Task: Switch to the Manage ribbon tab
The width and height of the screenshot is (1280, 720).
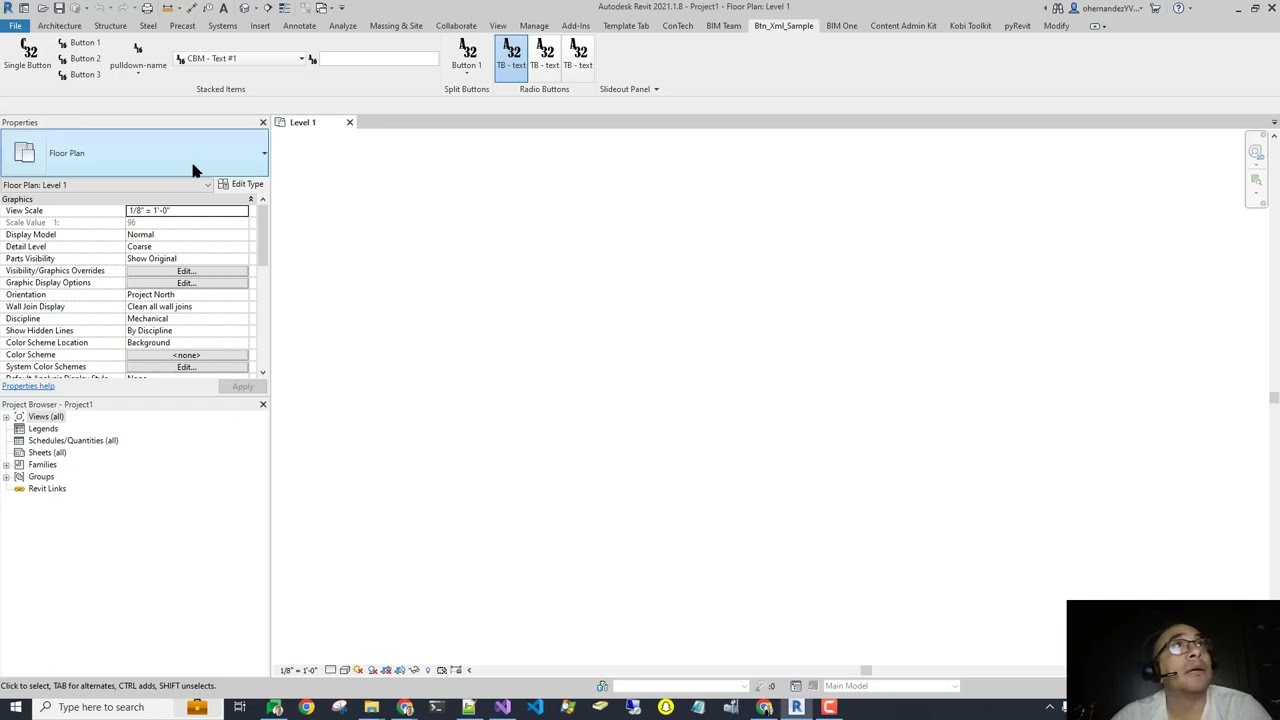Action: coord(534,26)
